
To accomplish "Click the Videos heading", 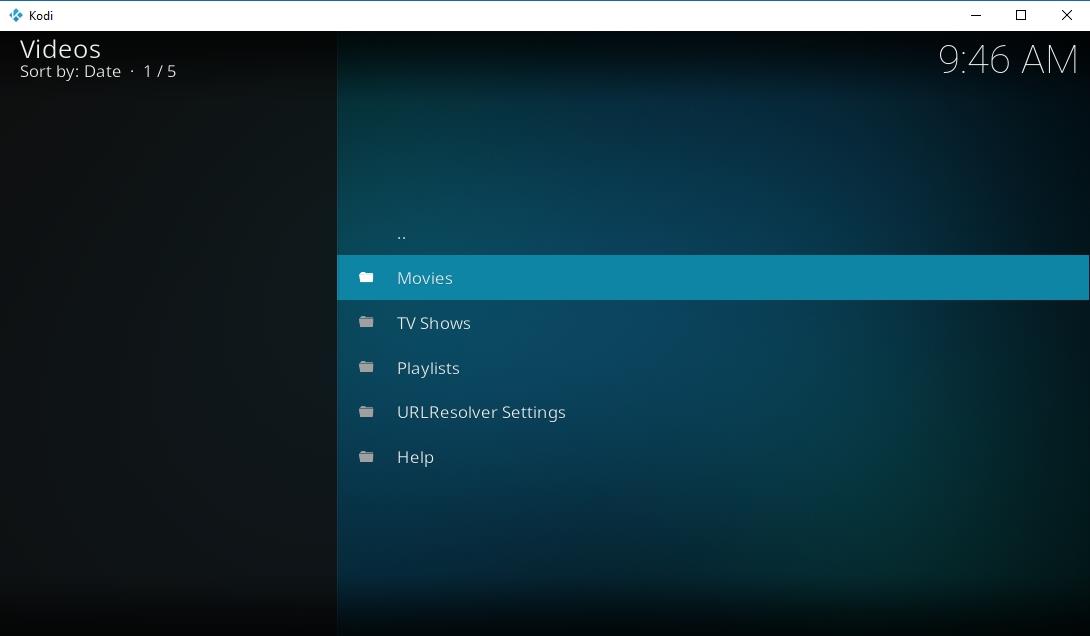I will (61, 49).
